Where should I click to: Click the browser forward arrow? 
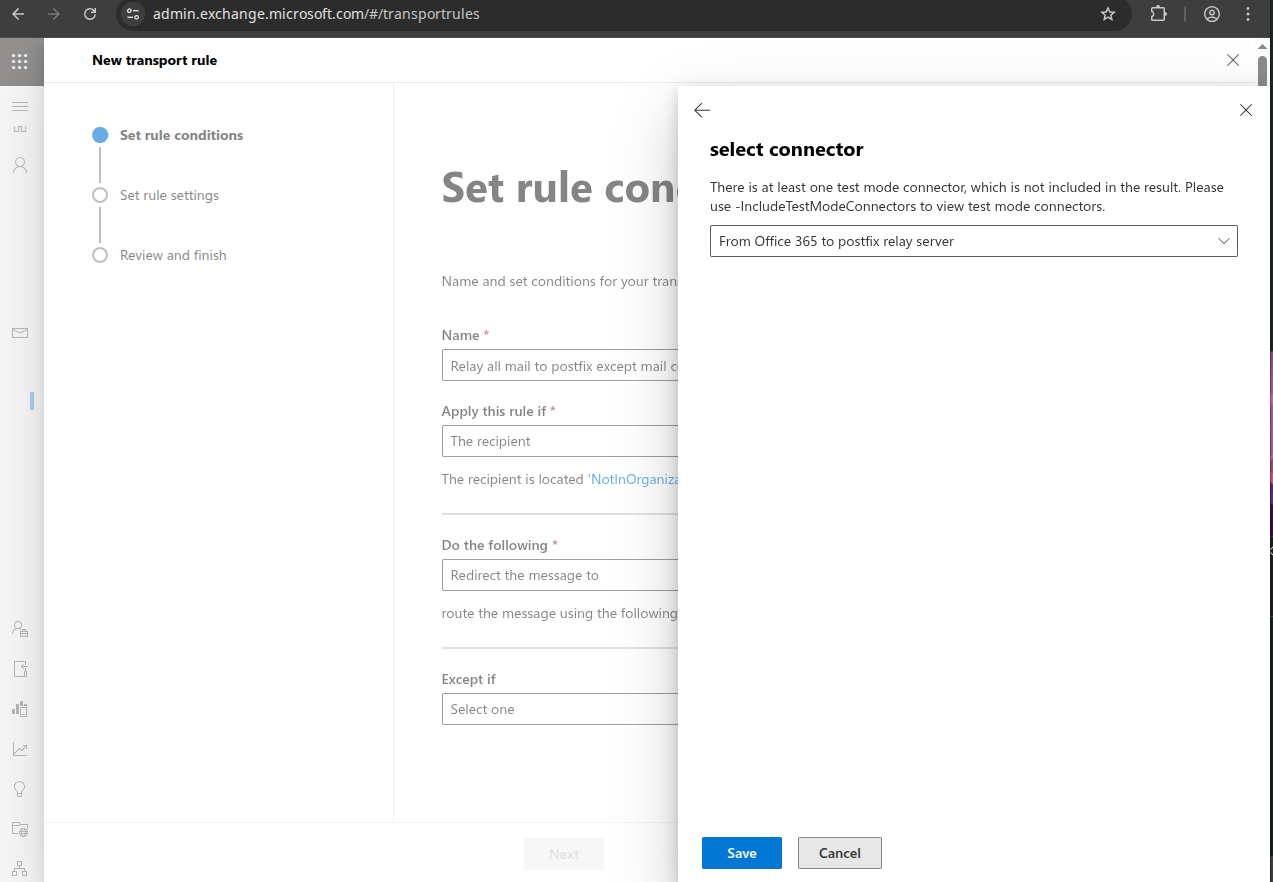pyautogui.click(x=54, y=14)
